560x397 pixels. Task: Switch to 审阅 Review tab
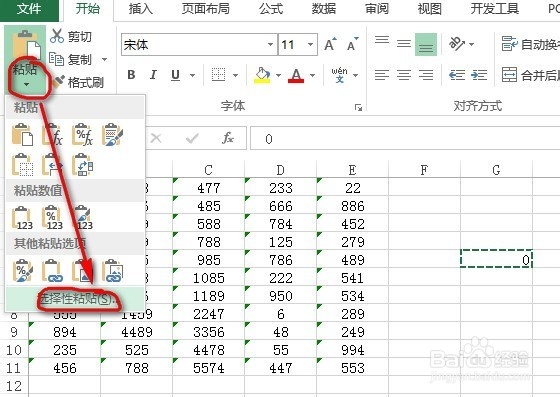(x=377, y=9)
